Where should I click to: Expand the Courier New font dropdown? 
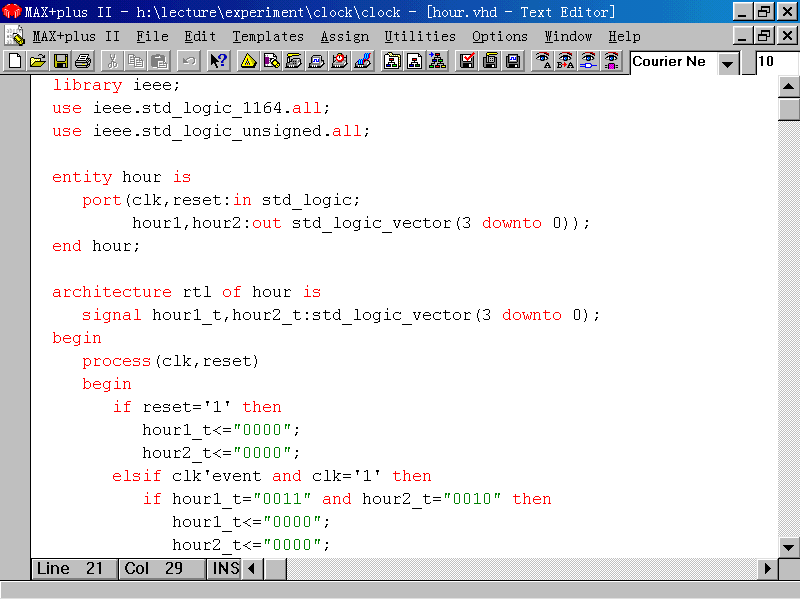coord(728,64)
